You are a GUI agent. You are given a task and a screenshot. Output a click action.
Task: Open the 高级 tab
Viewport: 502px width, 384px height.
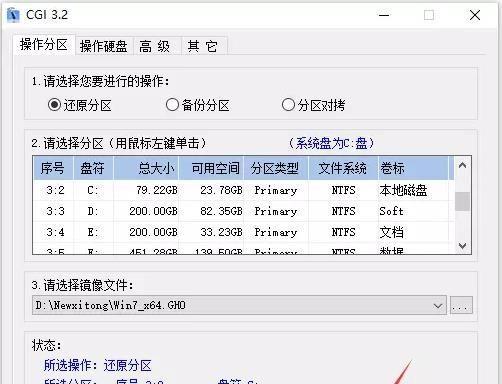155,46
